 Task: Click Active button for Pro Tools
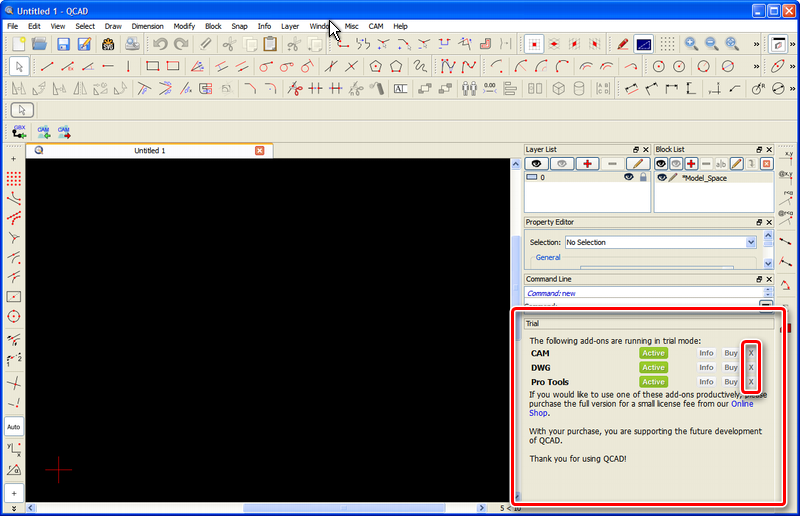[653, 382]
